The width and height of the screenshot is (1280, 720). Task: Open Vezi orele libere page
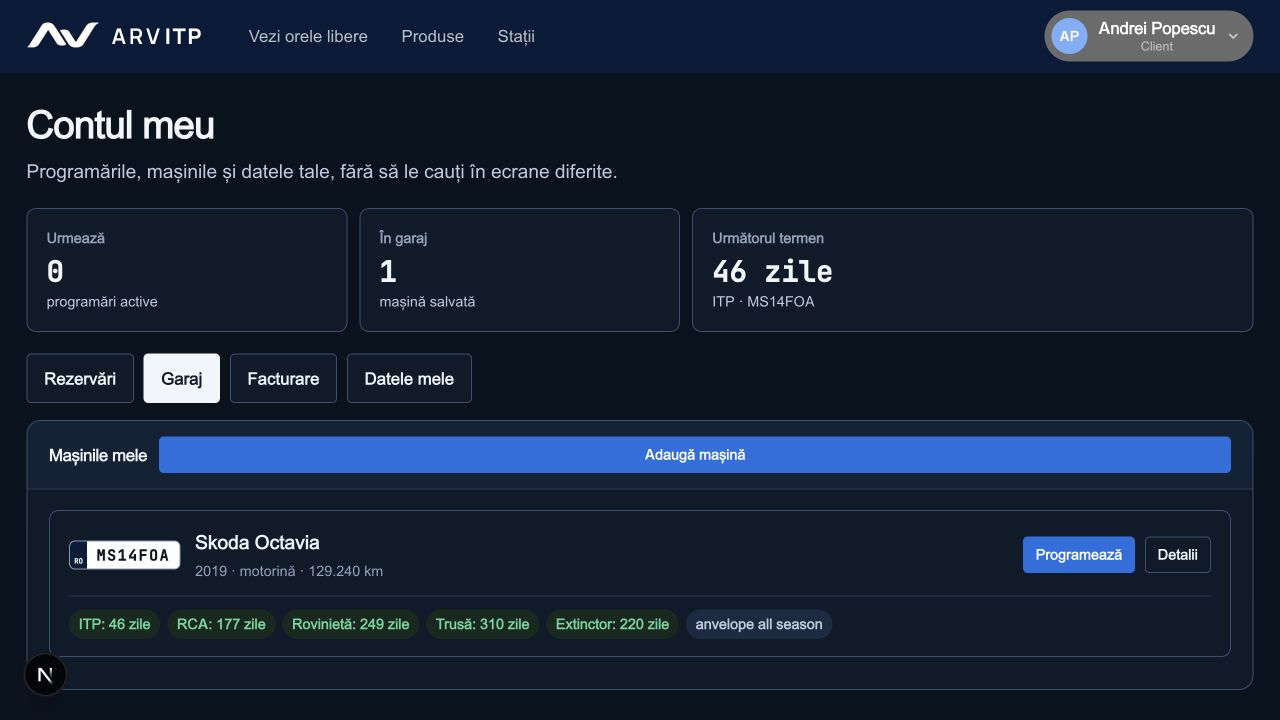[308, 36]
